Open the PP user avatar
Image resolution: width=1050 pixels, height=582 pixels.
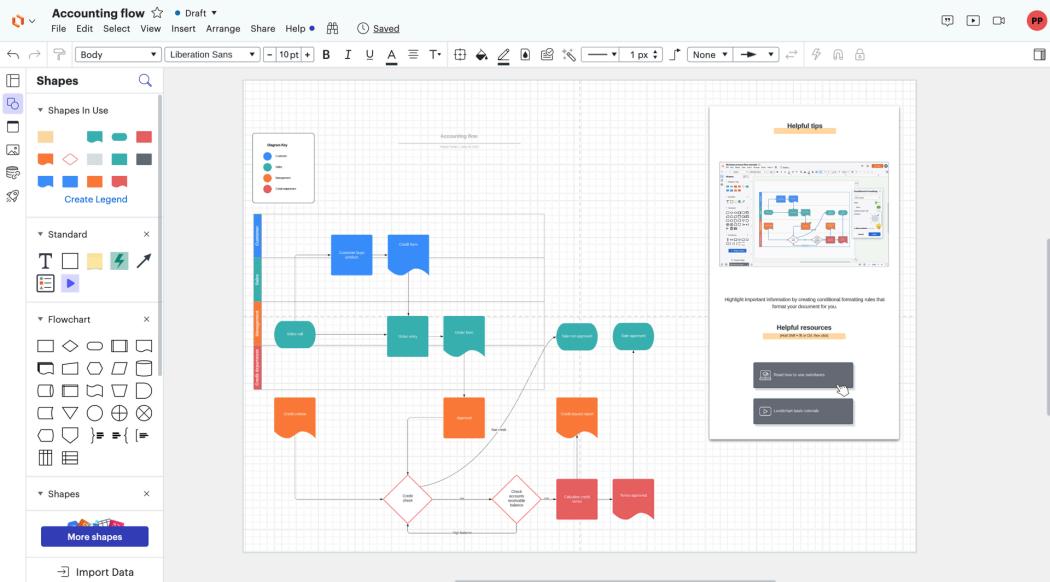coord(1037,21)
